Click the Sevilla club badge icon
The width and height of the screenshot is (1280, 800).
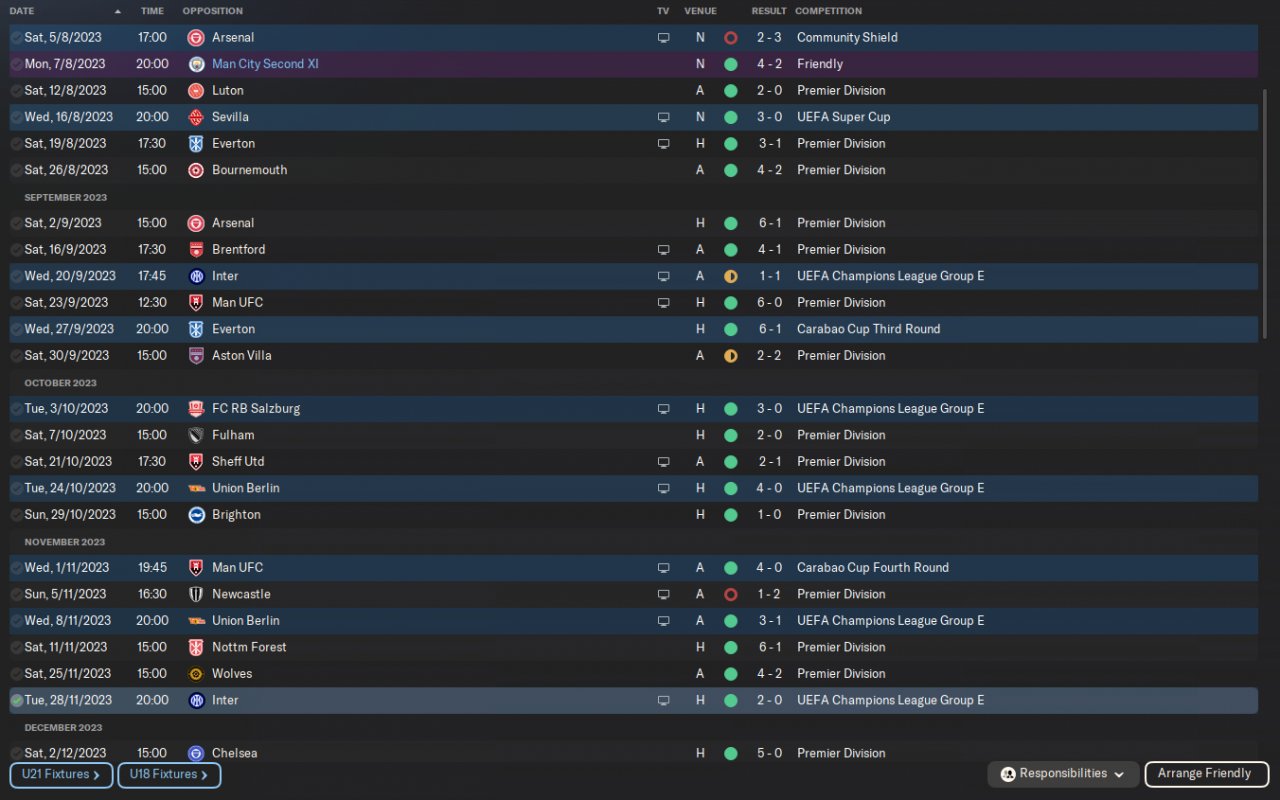[x=196, y=117]
